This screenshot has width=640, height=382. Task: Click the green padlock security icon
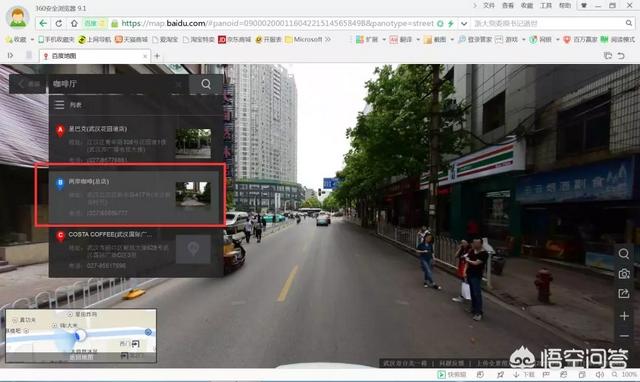(x=115, y=24)
